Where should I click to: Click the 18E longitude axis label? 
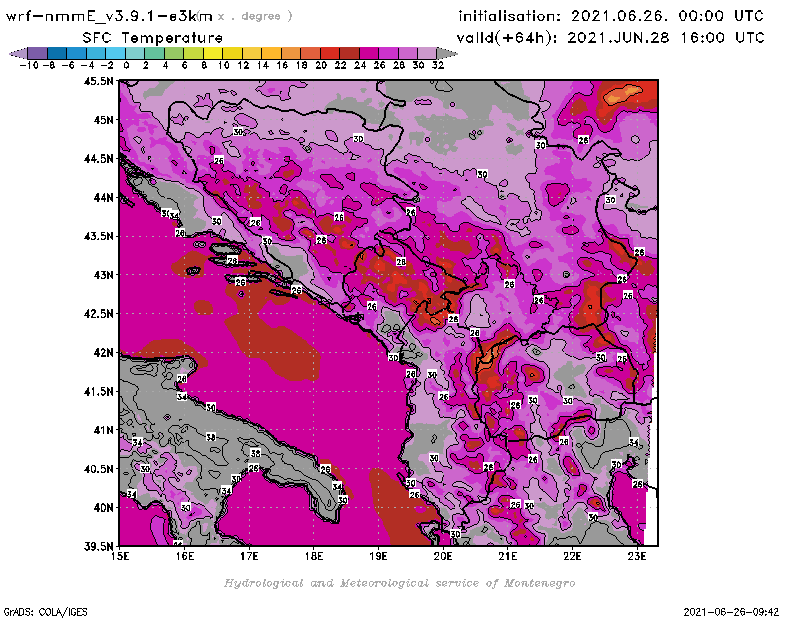point(314,556)
